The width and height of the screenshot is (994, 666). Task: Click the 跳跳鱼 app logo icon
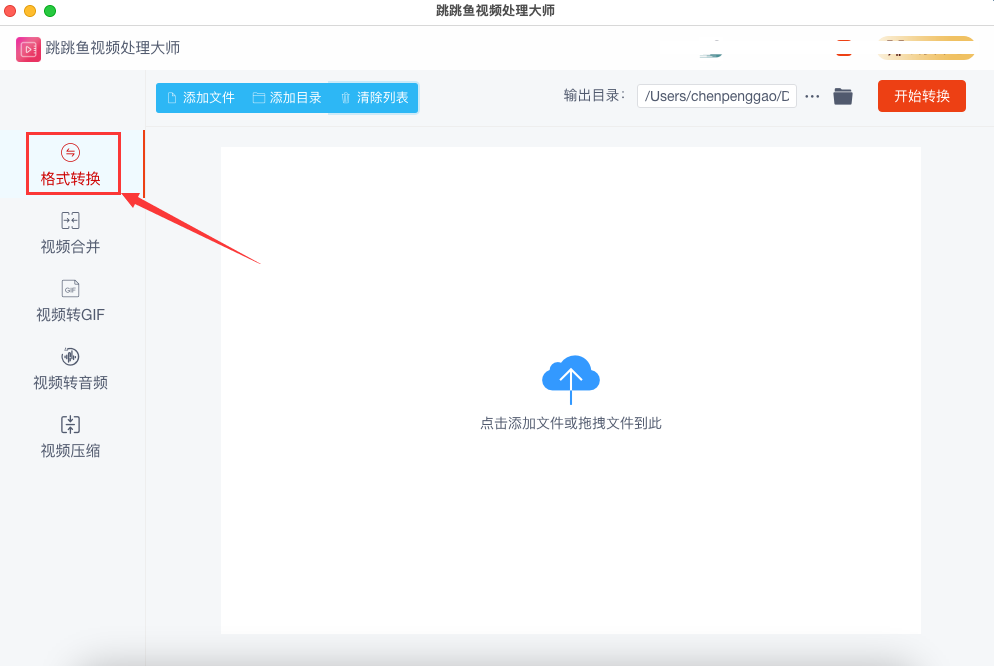[29, 49]
